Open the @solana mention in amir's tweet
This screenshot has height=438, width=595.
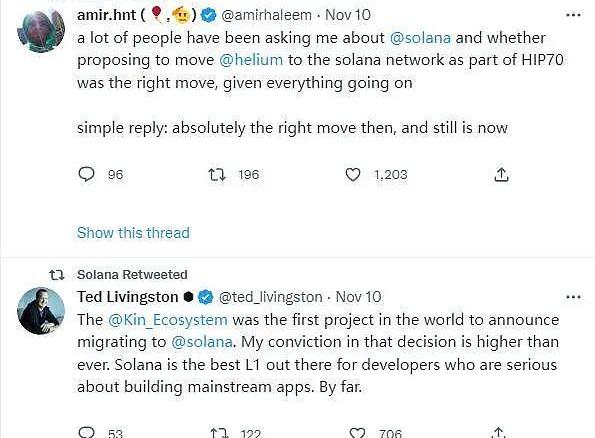(x=420, y=38)
